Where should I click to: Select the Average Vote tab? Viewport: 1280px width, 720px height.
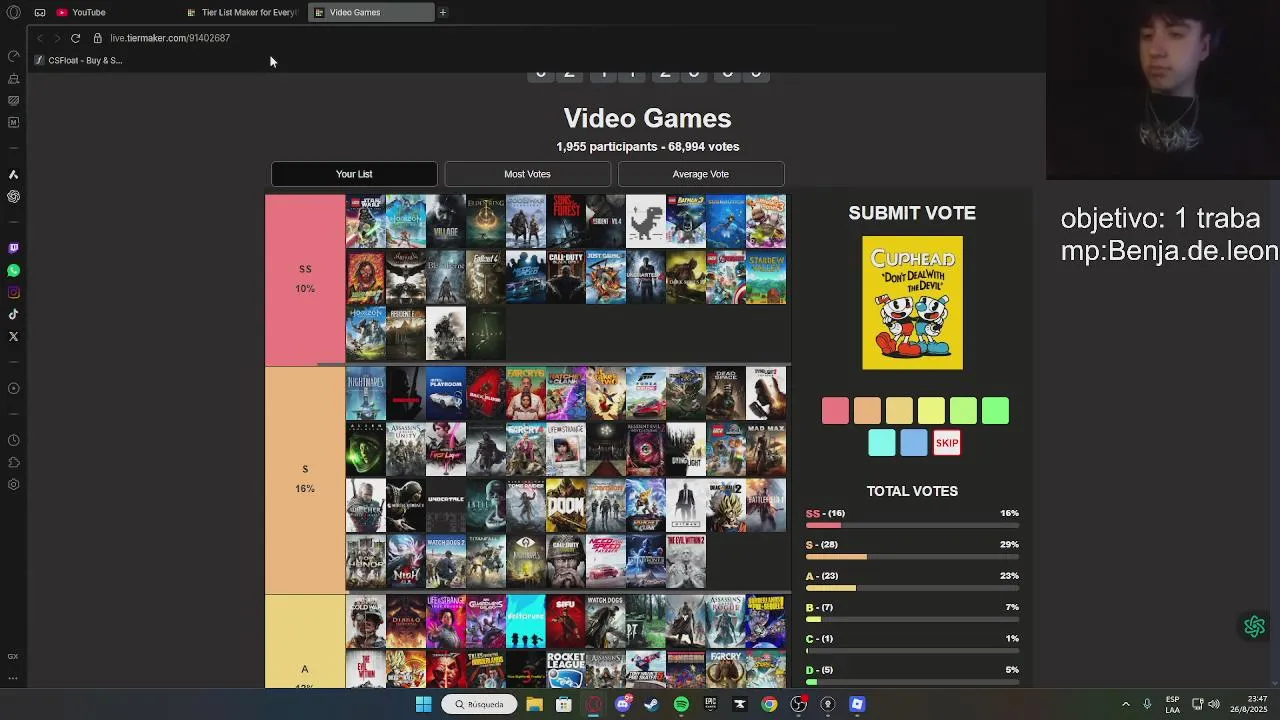click(x=701, y=174)
